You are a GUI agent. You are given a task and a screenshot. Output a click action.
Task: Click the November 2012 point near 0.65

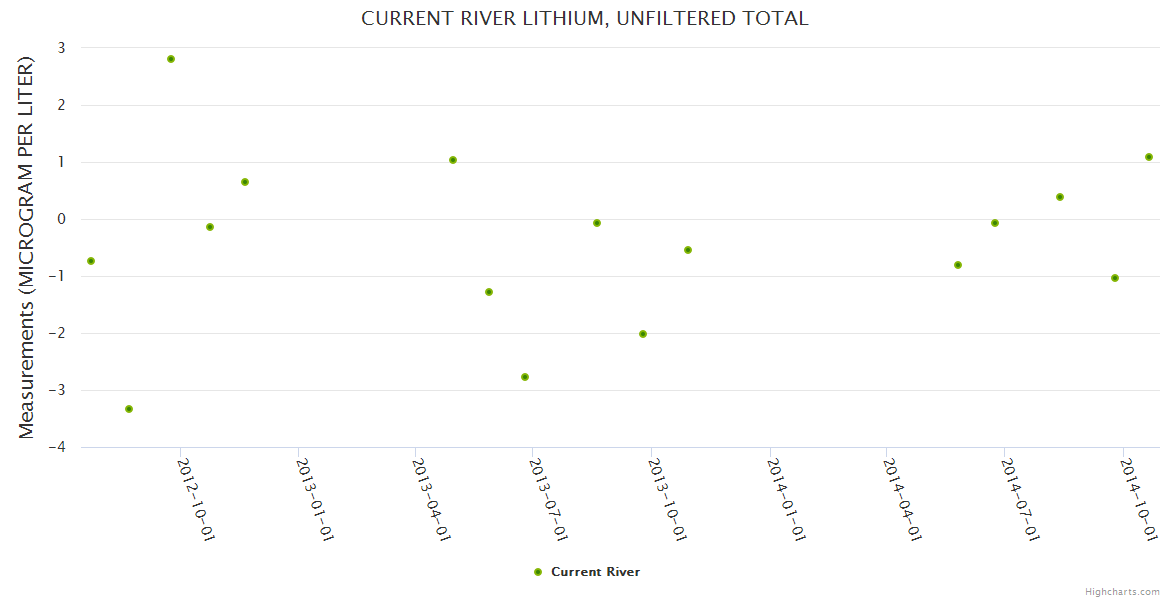click(245, 182)
